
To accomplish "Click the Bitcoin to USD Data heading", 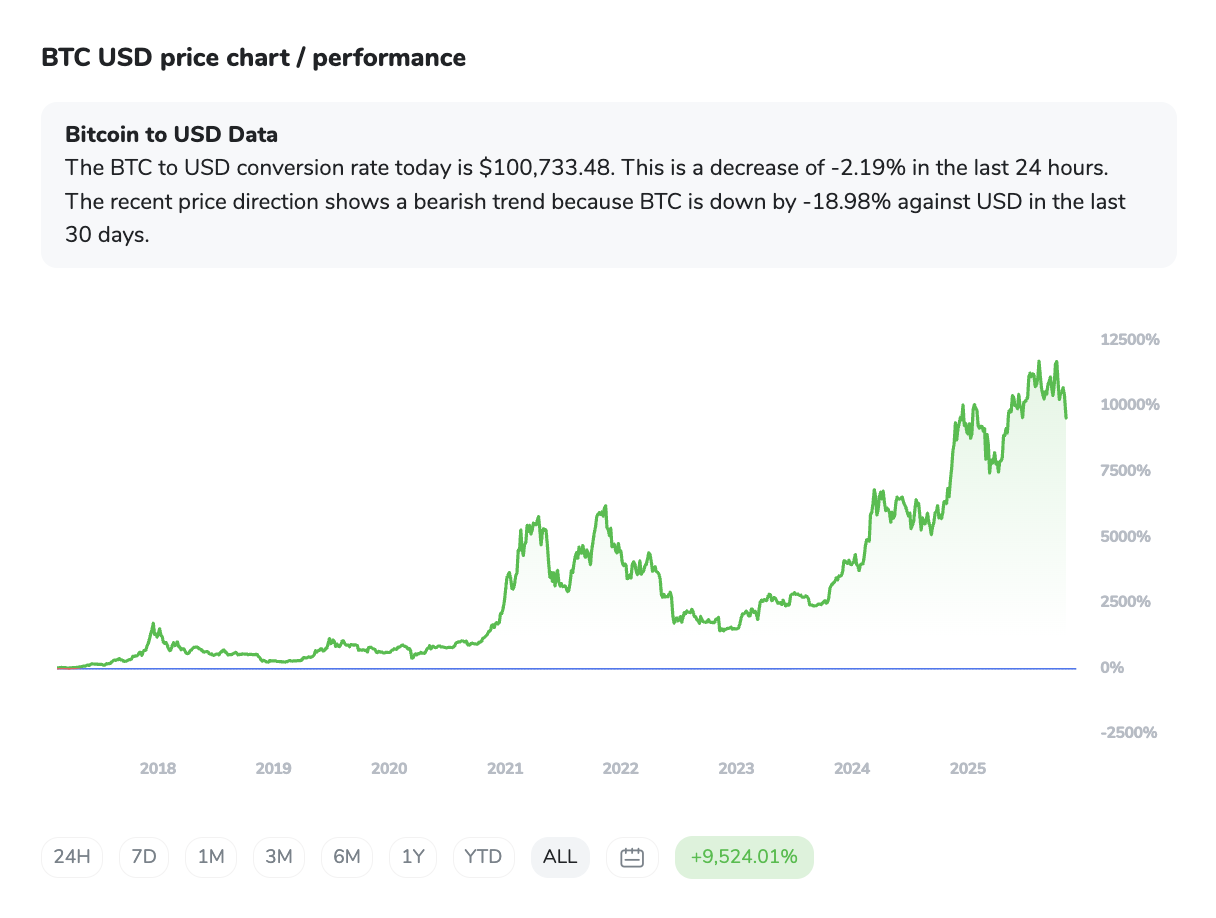I will [x=171, y=134].
